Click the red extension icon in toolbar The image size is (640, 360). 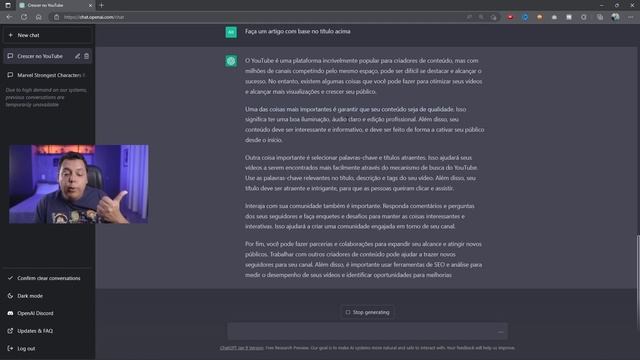point(510,17)
